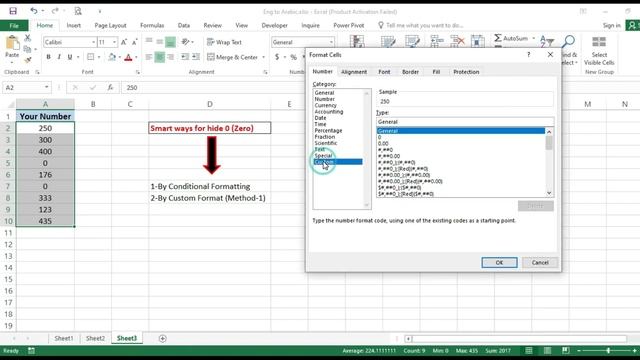This screenshot has height=360, width=640.
Task: Toggle Align Right
Action: tap(170, 57)
